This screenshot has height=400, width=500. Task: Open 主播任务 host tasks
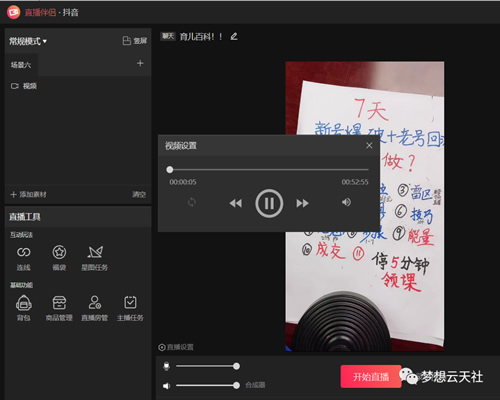point(130,308)
